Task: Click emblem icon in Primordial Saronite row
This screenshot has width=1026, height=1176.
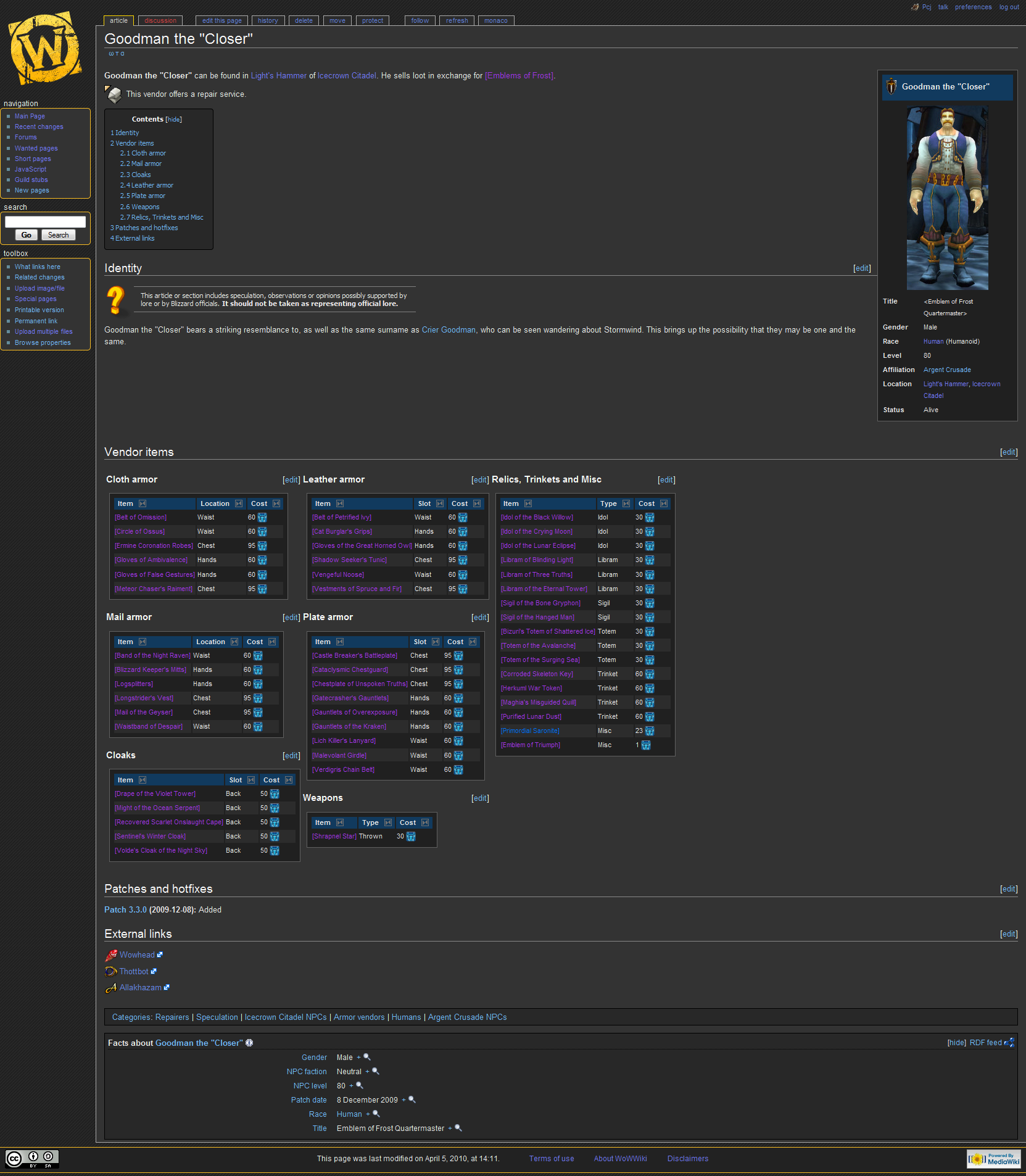Action: coord(650,731)
